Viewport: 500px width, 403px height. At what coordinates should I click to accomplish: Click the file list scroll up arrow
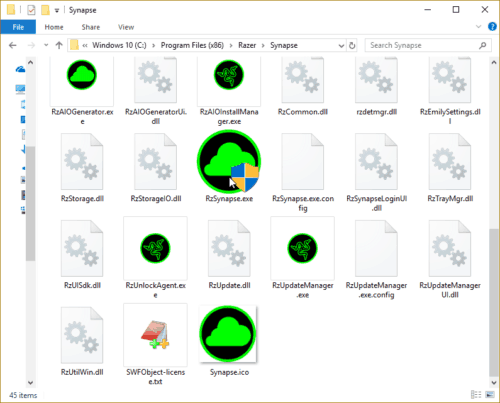click(494, 62)
